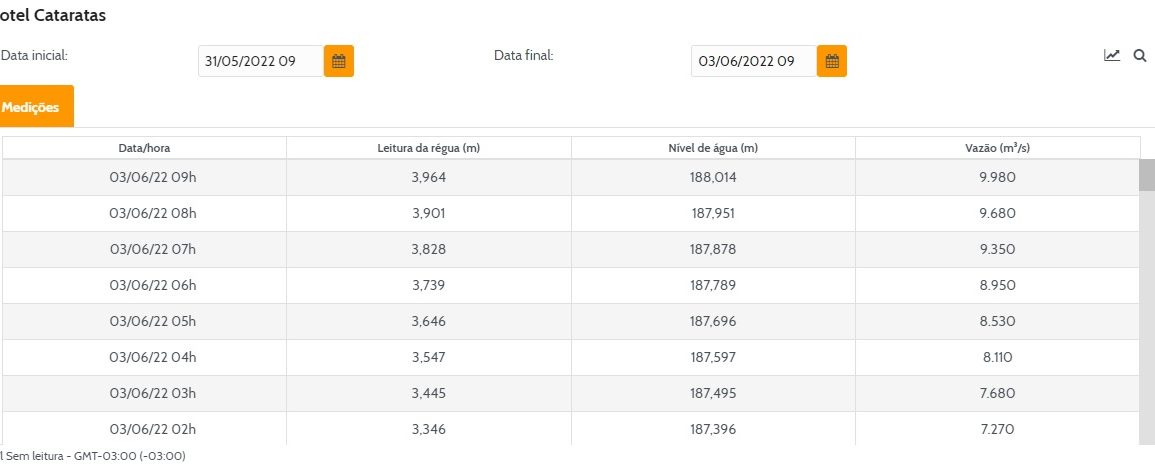Show the line chart view
The width and height of the screenshot is (1155, 468).
[1112, 56]
